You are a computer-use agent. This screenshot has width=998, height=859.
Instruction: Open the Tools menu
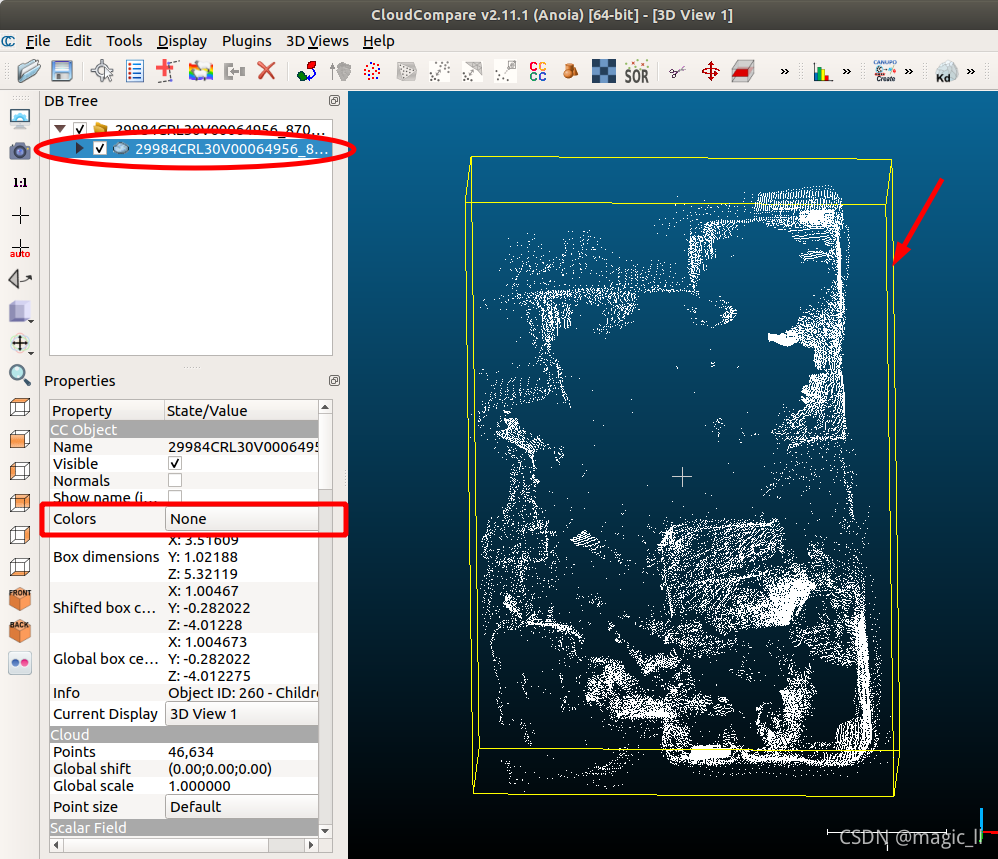(x=124, y=41)
